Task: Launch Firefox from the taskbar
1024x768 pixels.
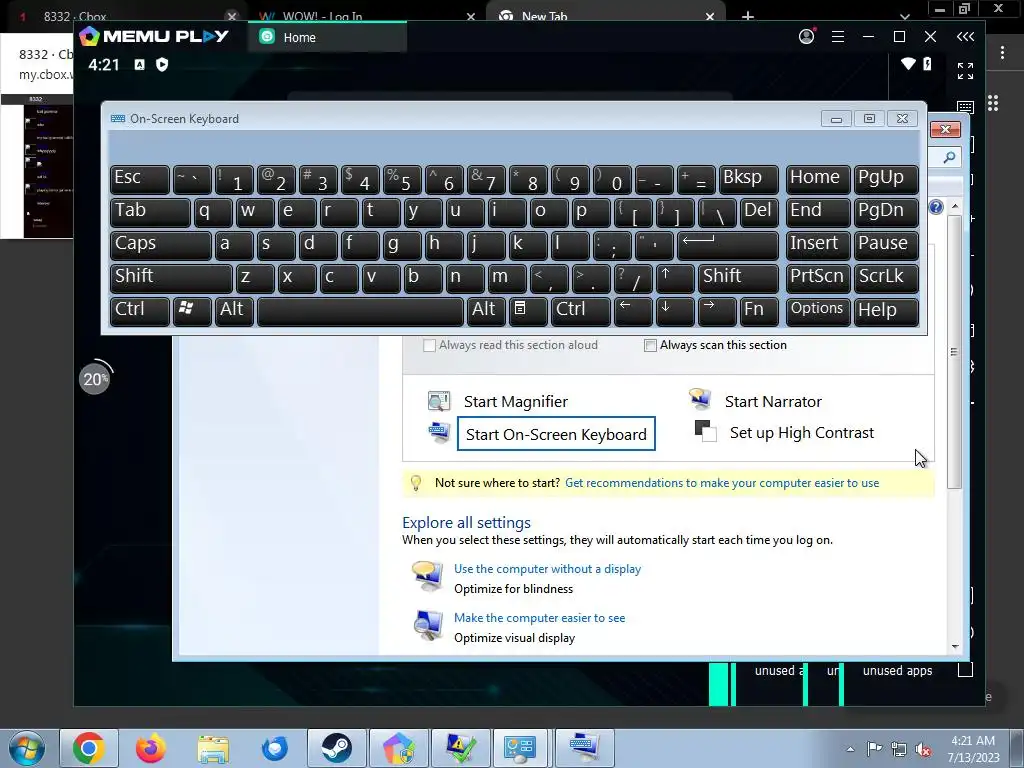Action: 151,748
